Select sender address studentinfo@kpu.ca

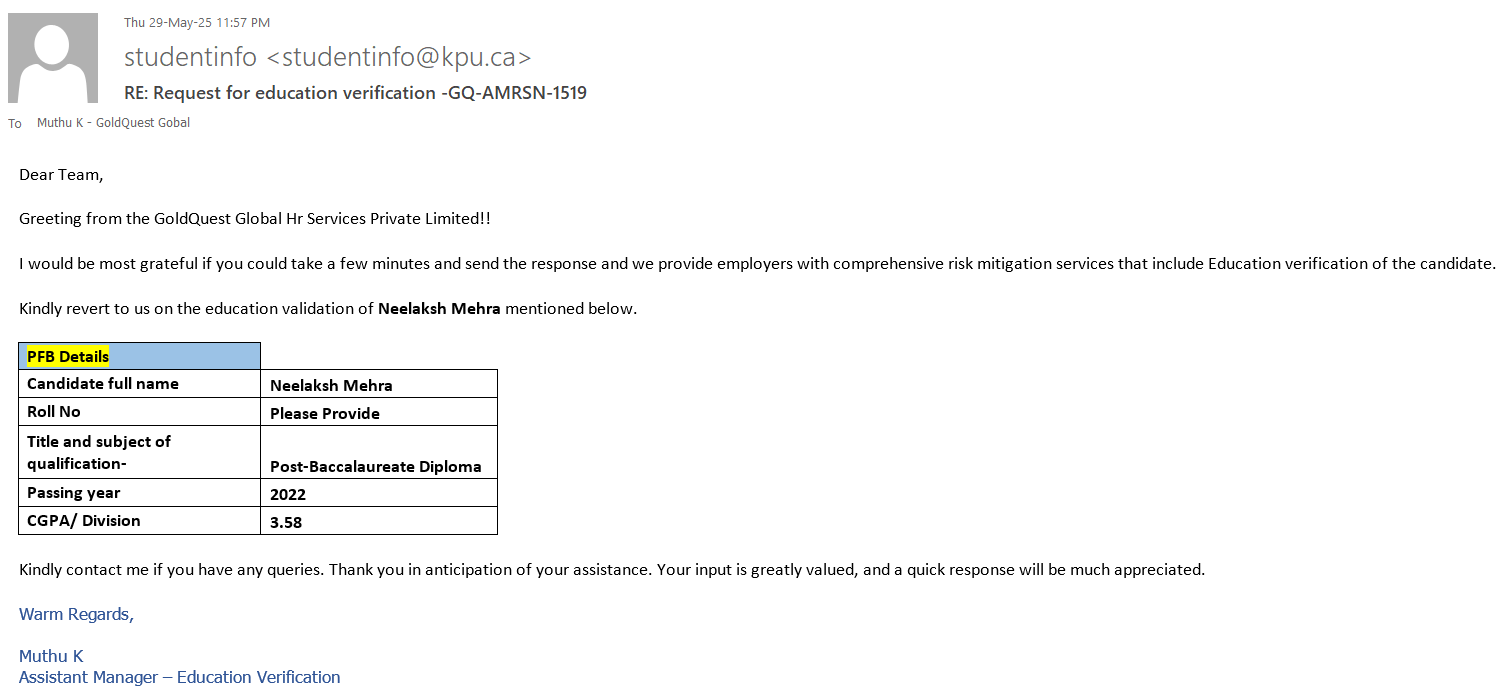327,57
